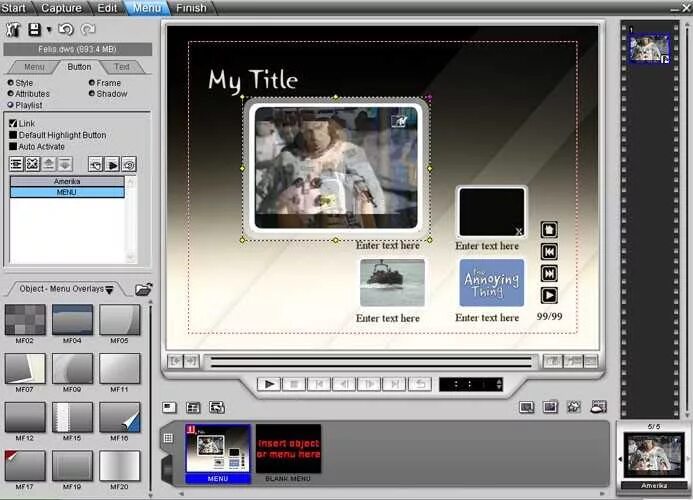
Task: Go to the Edit step tab
Action: pos(107,8)
